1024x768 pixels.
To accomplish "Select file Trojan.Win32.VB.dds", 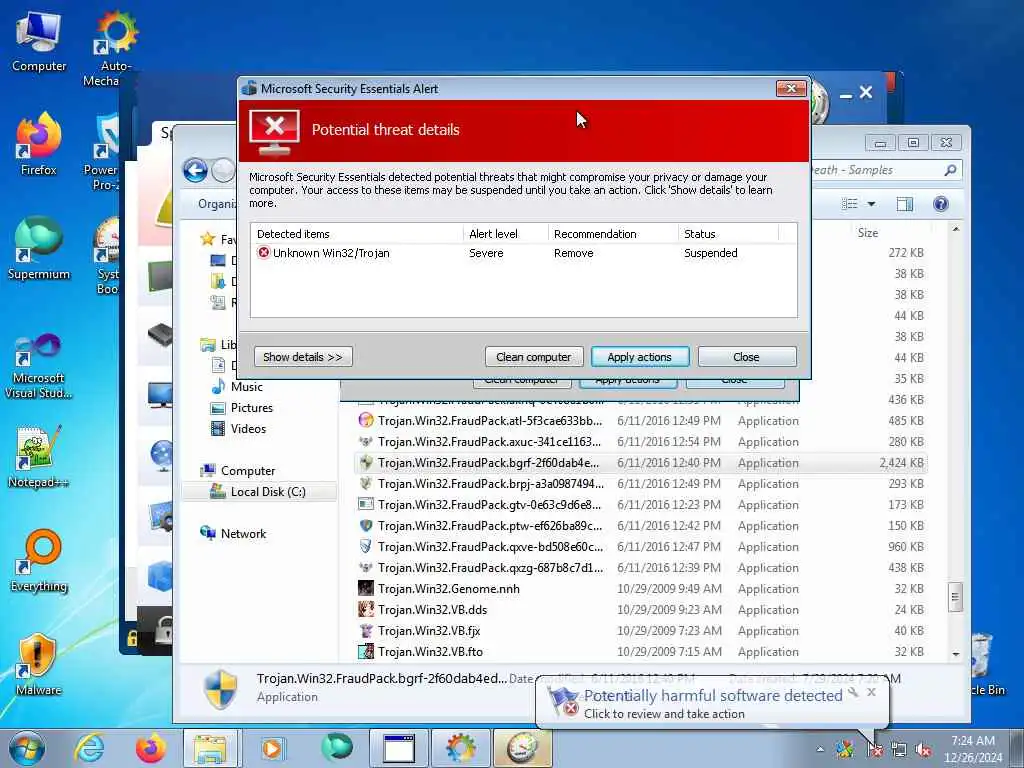I will pos(640,609).
